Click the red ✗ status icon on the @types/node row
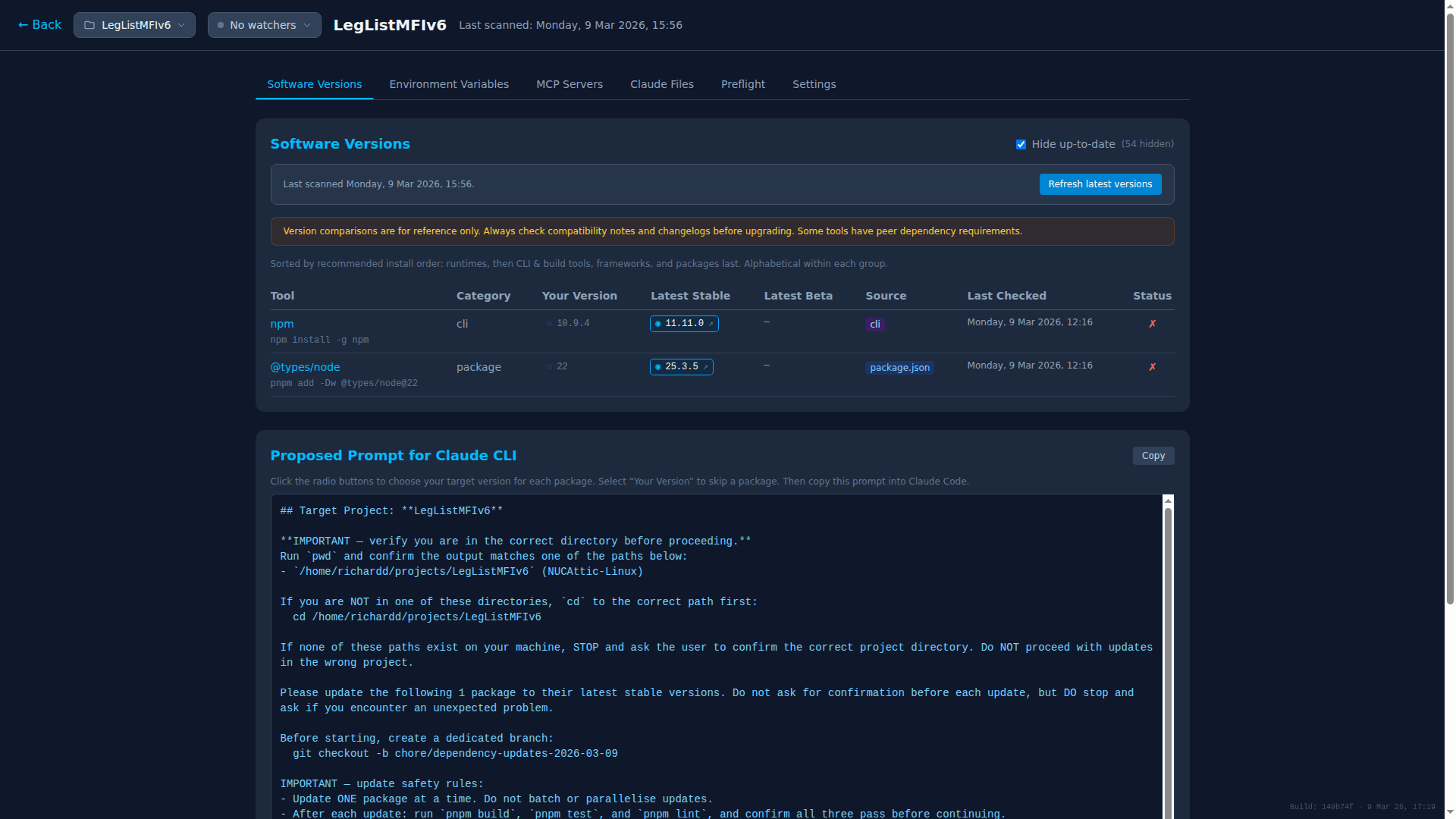 tap(1153, 366)
